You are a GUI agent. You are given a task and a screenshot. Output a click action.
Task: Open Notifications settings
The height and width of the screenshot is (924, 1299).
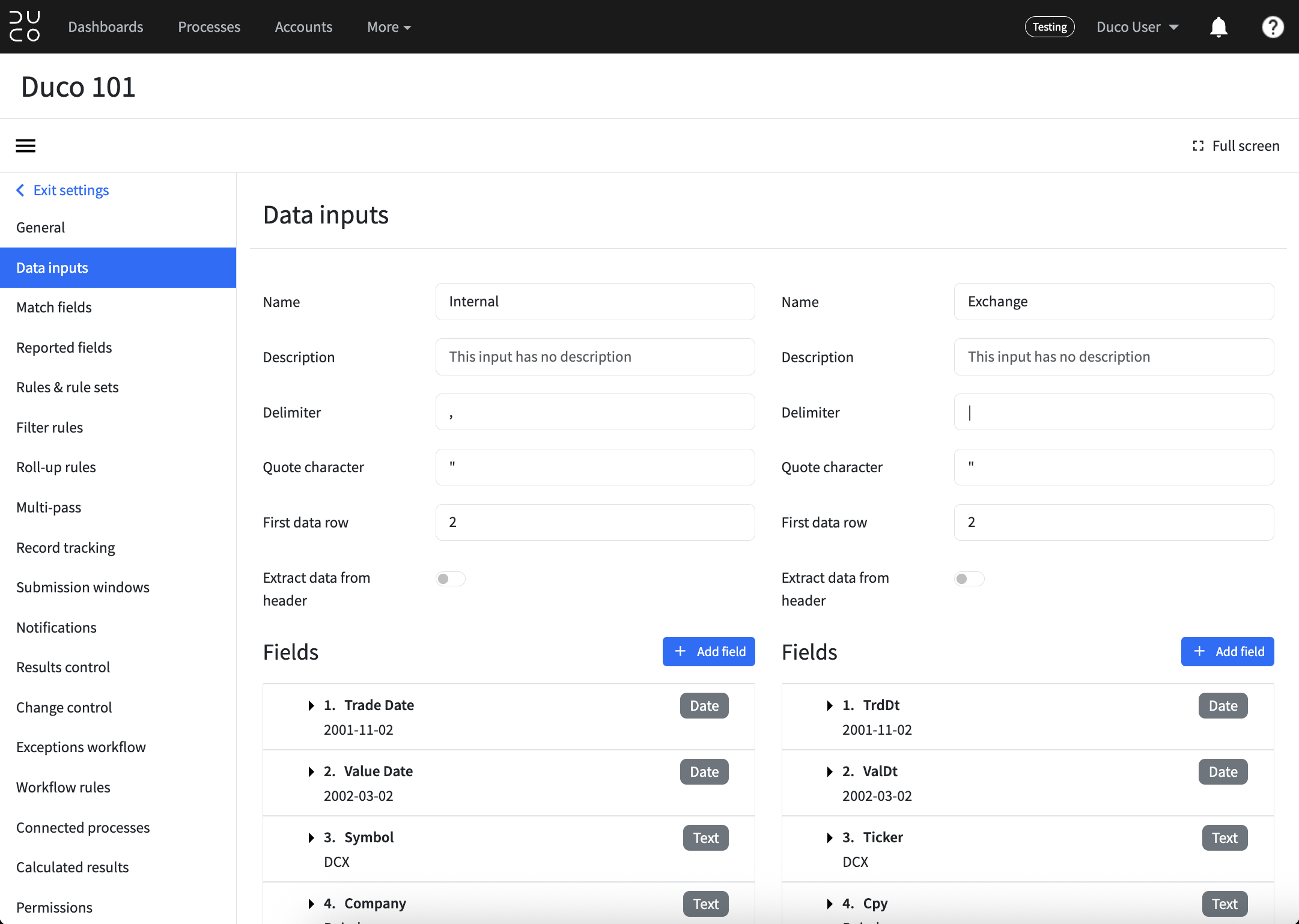118,627
